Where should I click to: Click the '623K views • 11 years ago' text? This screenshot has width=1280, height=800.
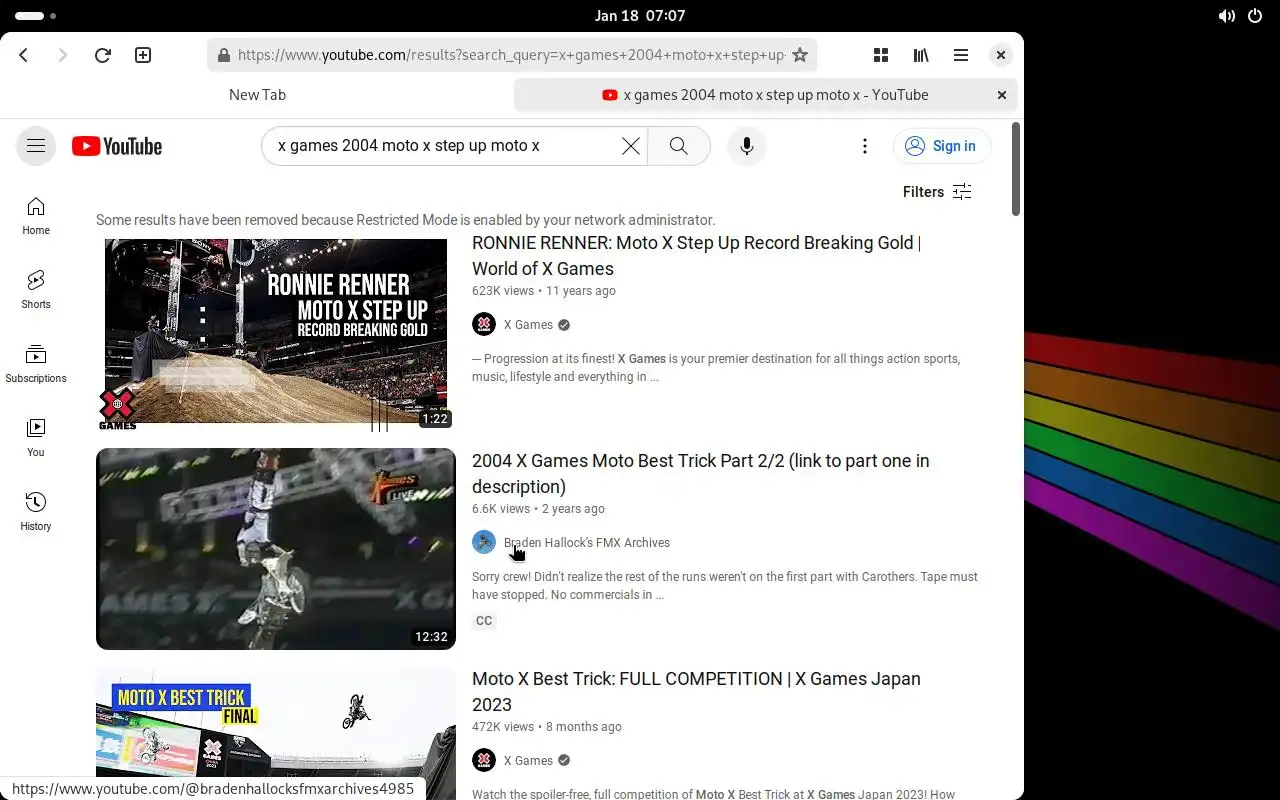(544, 291)
